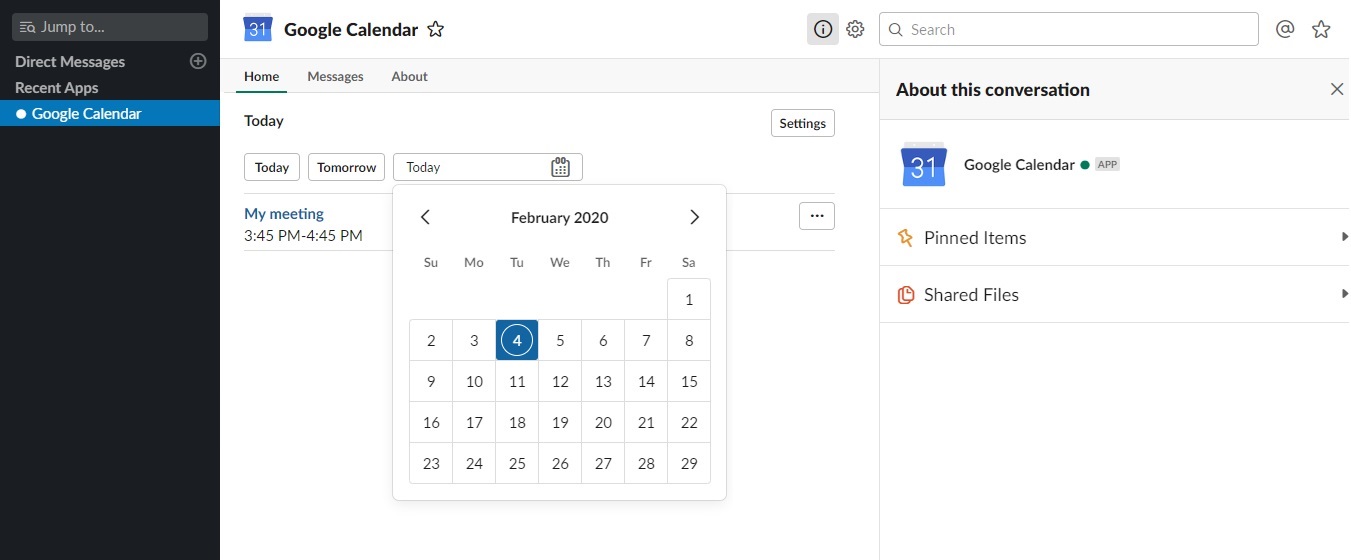
Task: Click the Settings button
Action: [802, 123]
